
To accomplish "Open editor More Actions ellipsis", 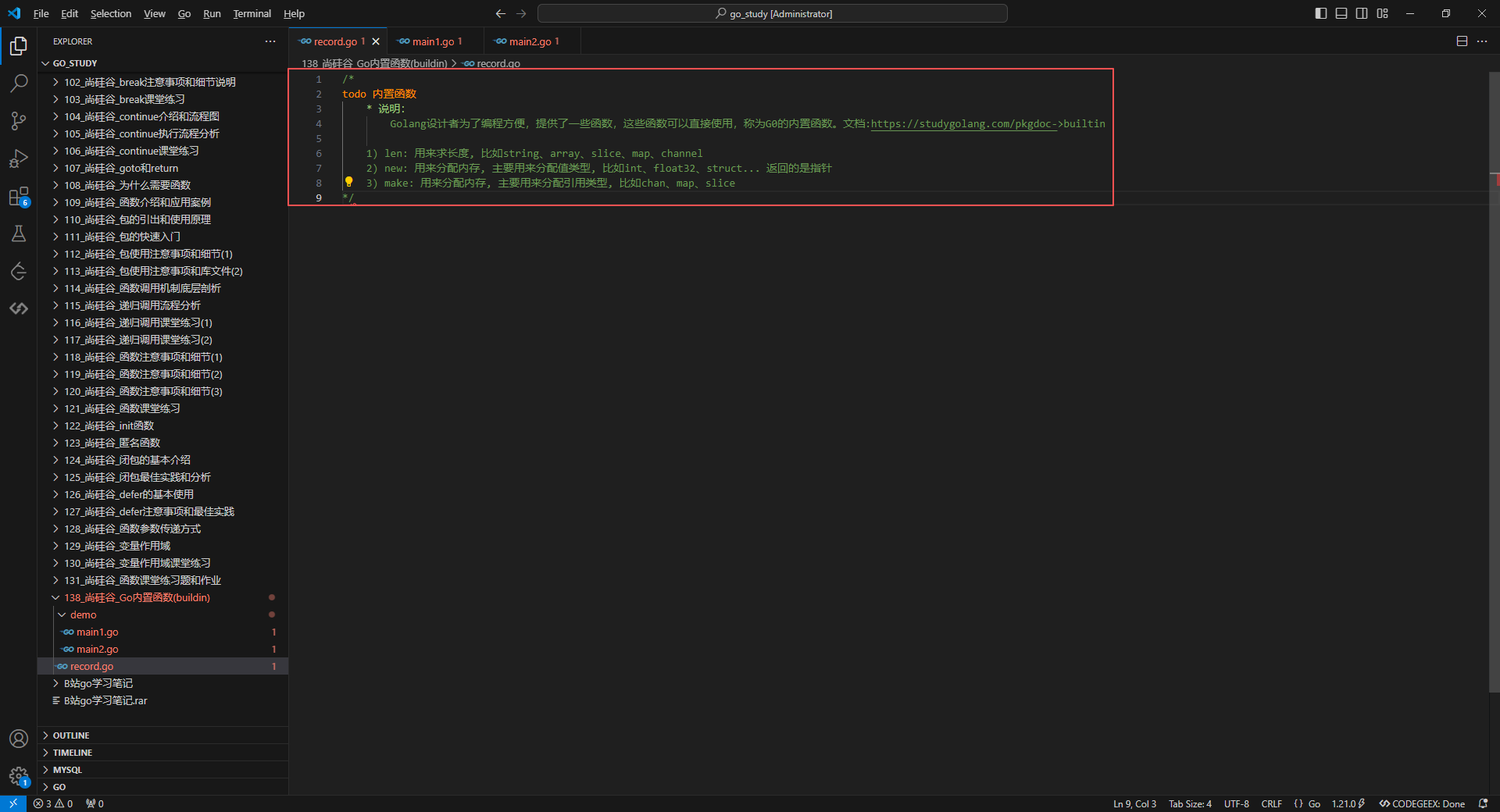I will pos(1482,41).
